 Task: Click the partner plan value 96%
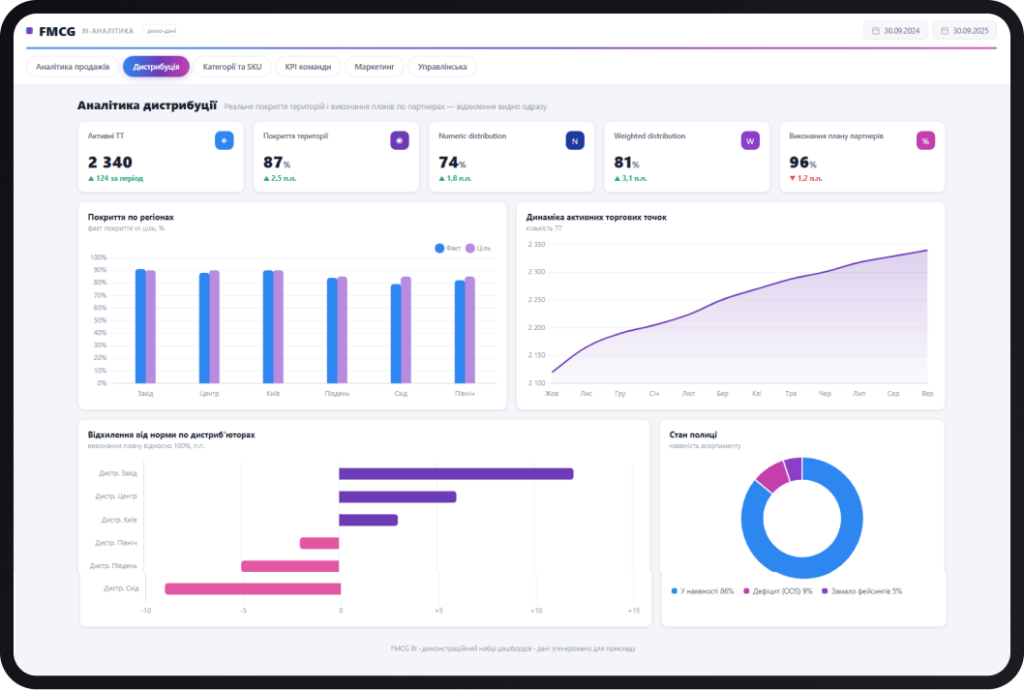coord(803,162)
